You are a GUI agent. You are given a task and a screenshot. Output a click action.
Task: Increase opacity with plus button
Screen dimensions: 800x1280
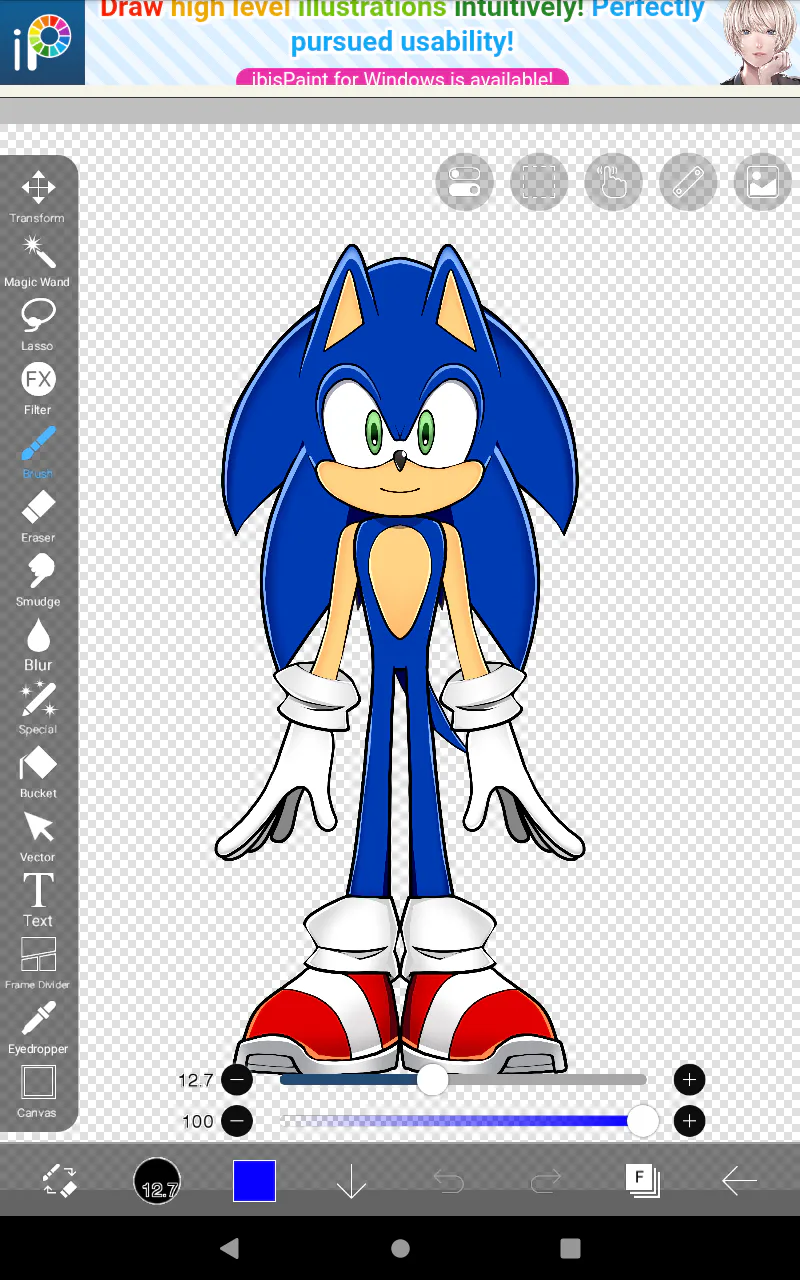(x=689, y=1121)
